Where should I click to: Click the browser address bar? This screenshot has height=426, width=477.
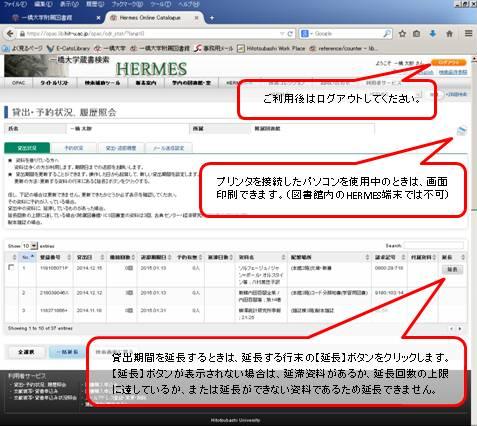coord(150,34)
